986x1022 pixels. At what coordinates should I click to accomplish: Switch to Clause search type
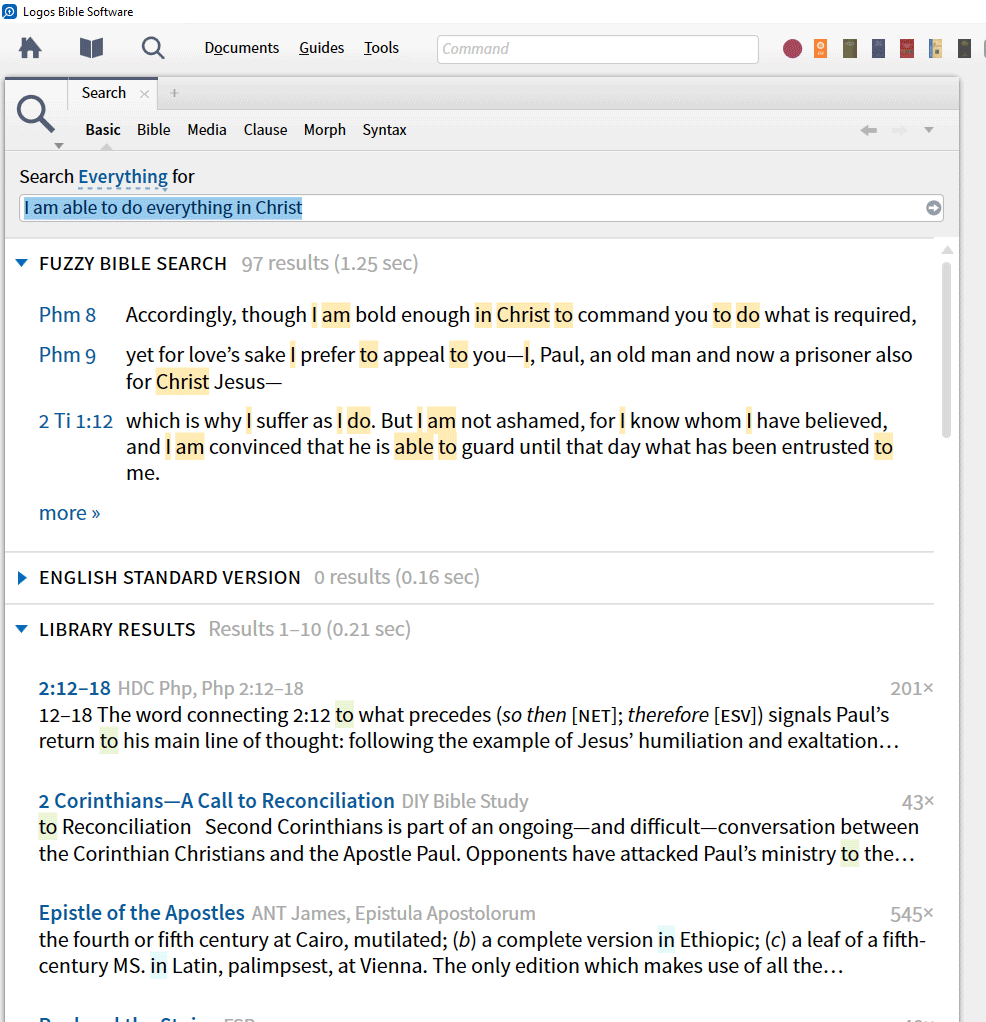pyautogui.click(x=265, y=130)
